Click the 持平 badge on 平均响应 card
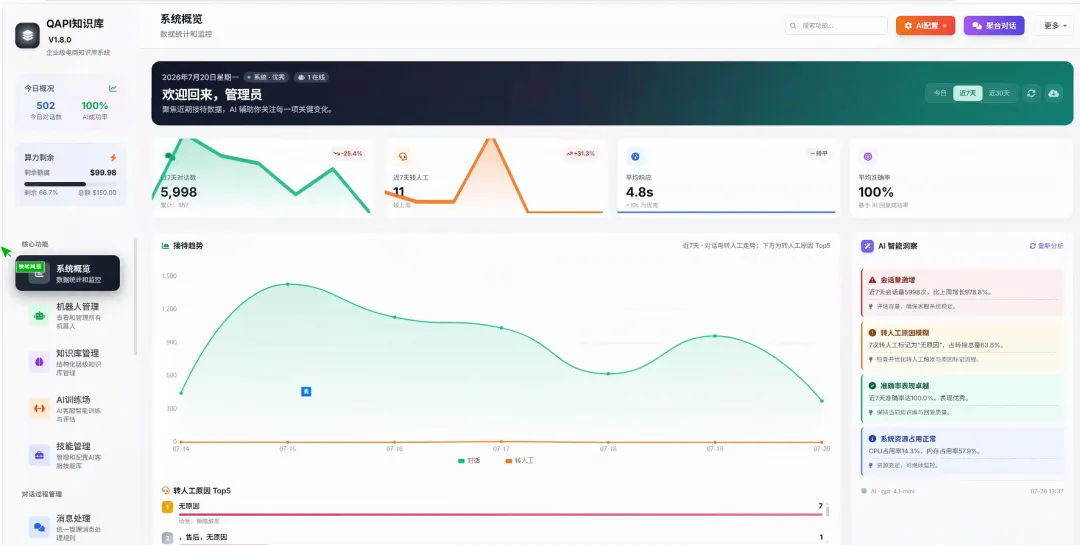 [x=818, y=153]
